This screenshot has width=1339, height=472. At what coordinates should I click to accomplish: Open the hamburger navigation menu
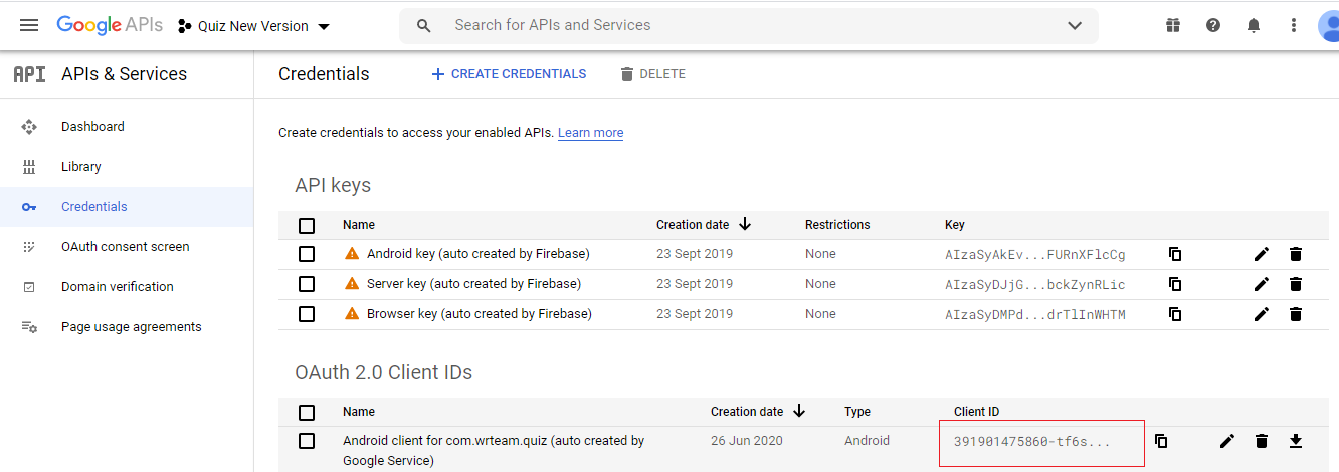[x=29, y=25]
